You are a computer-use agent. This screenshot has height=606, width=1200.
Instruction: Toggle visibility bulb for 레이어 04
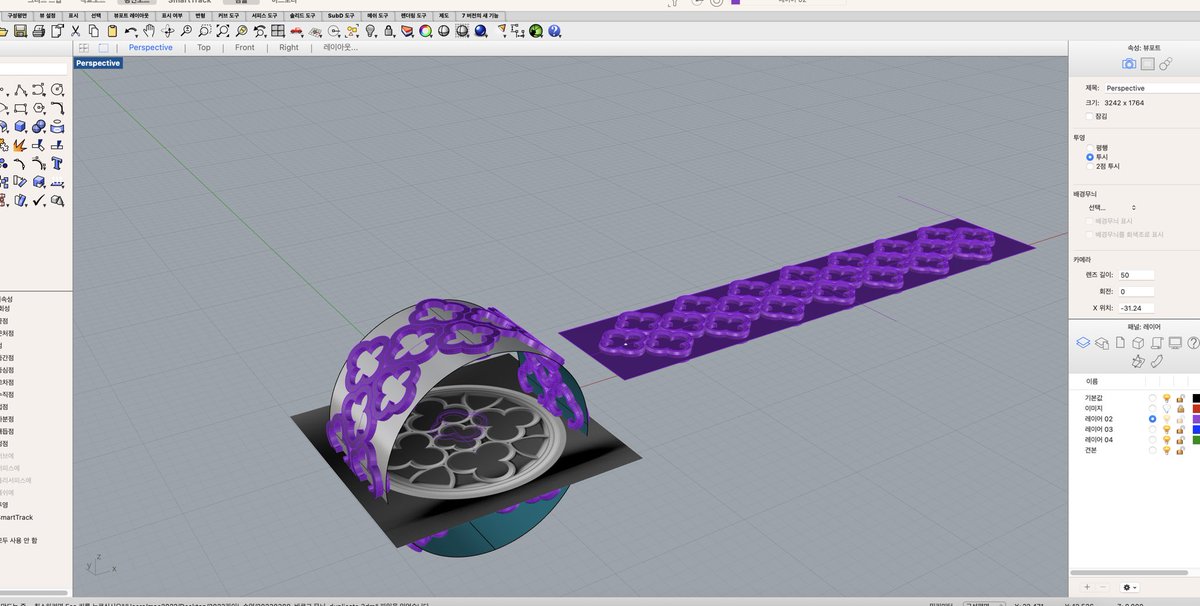1166,440
